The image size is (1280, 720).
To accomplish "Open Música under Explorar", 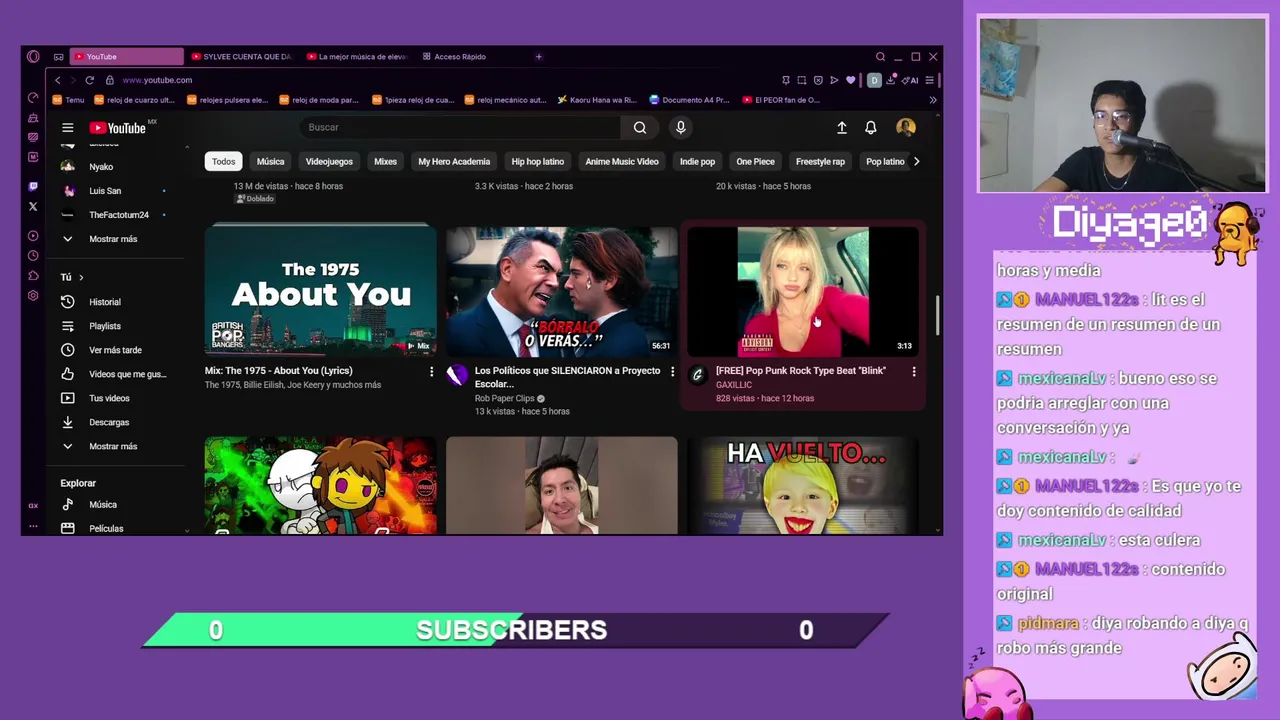I will 117,505.
